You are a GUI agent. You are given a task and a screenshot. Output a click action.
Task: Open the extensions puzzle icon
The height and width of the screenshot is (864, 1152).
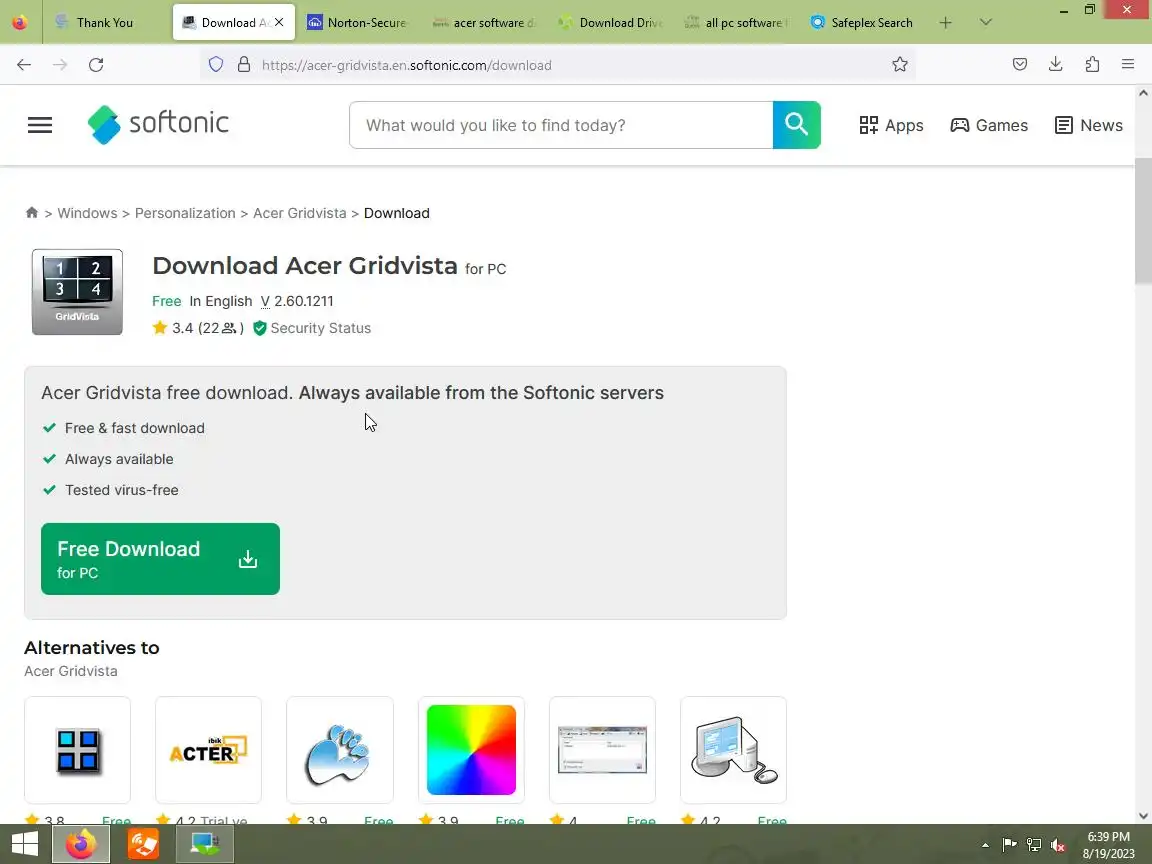point(1092,65)
